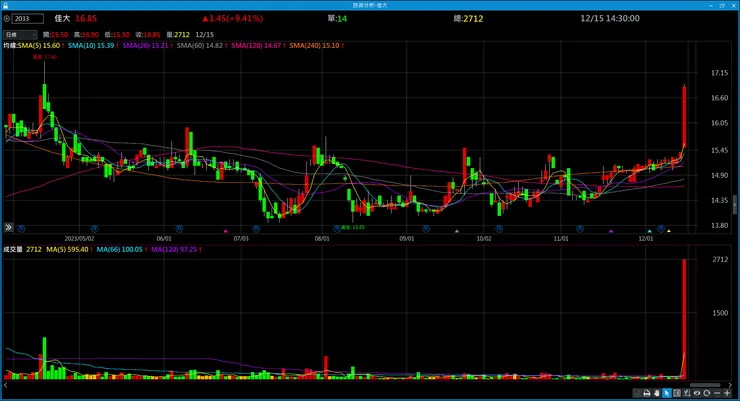Click the eye visibility icon in toolbar

pyautogui.click(x=697, y=393)
